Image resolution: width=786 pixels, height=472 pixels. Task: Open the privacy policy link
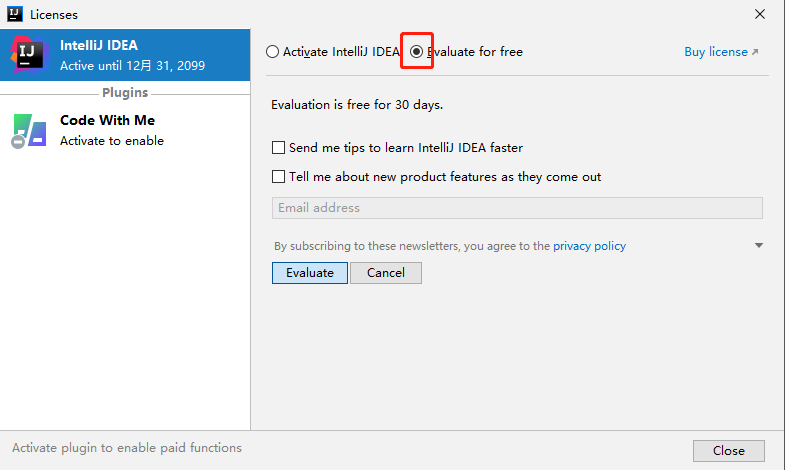click(590, 246)
